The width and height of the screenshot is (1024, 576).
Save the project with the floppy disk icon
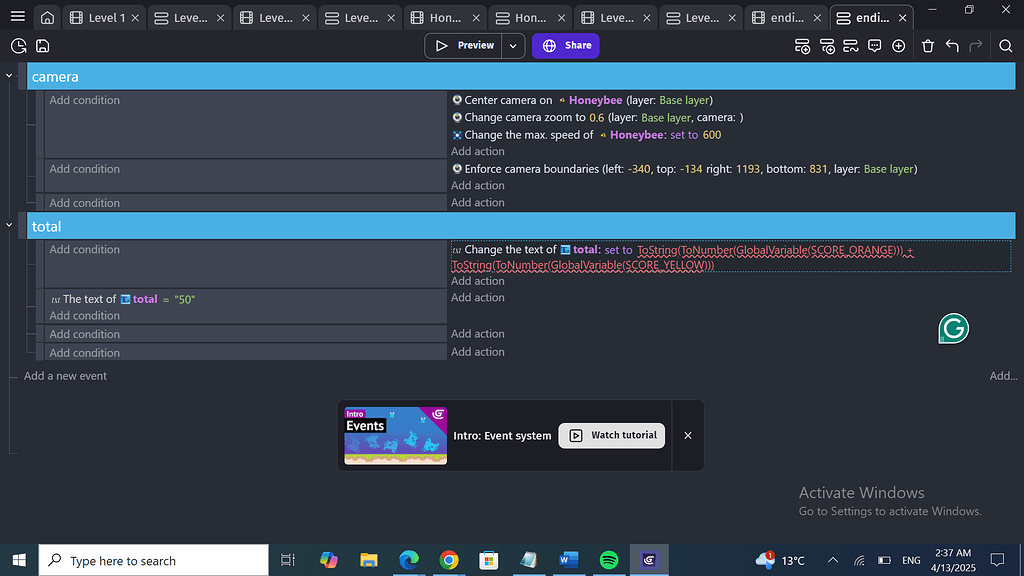(42, 46)
